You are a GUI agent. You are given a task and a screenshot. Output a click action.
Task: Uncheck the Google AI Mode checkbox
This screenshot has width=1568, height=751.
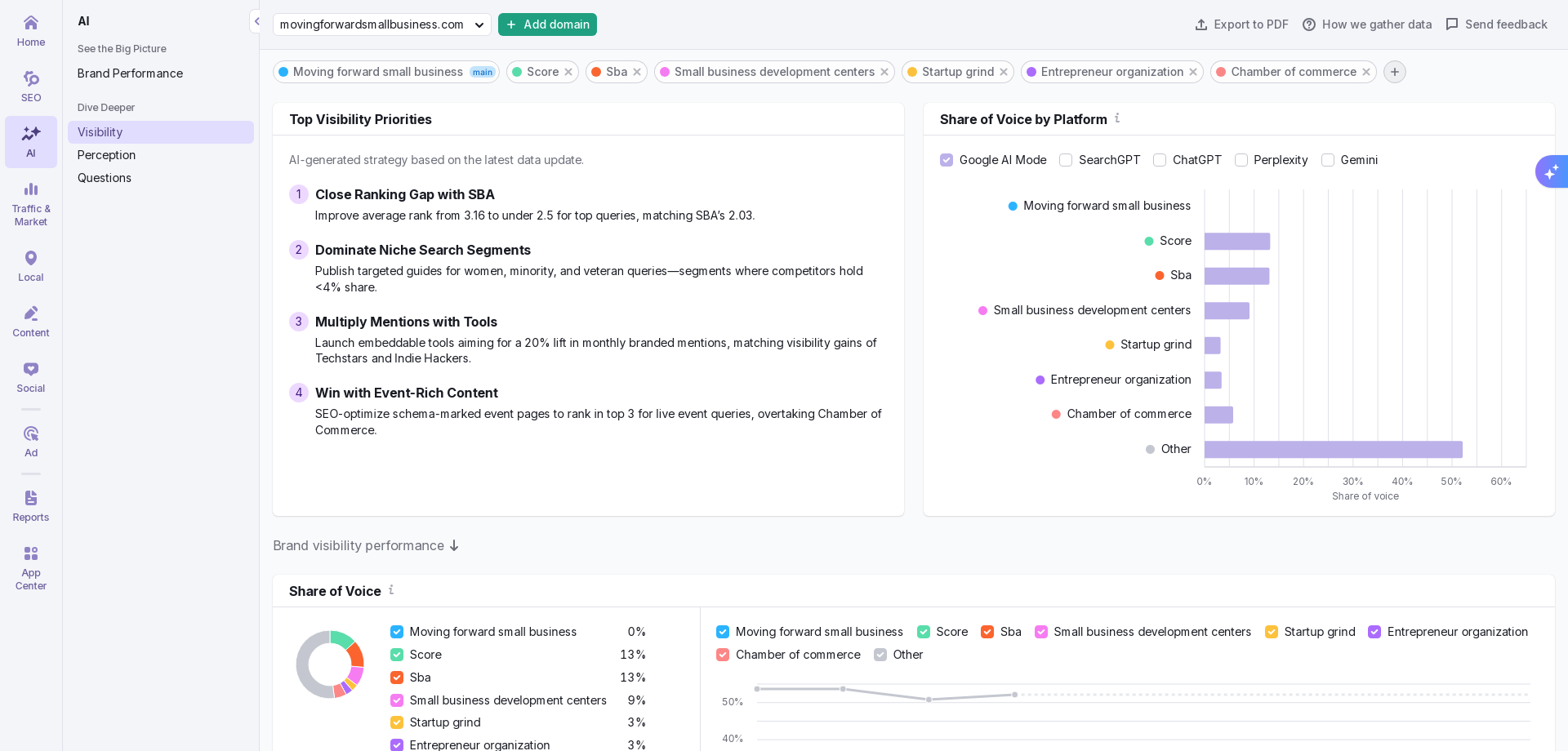(x=947, y=160)
